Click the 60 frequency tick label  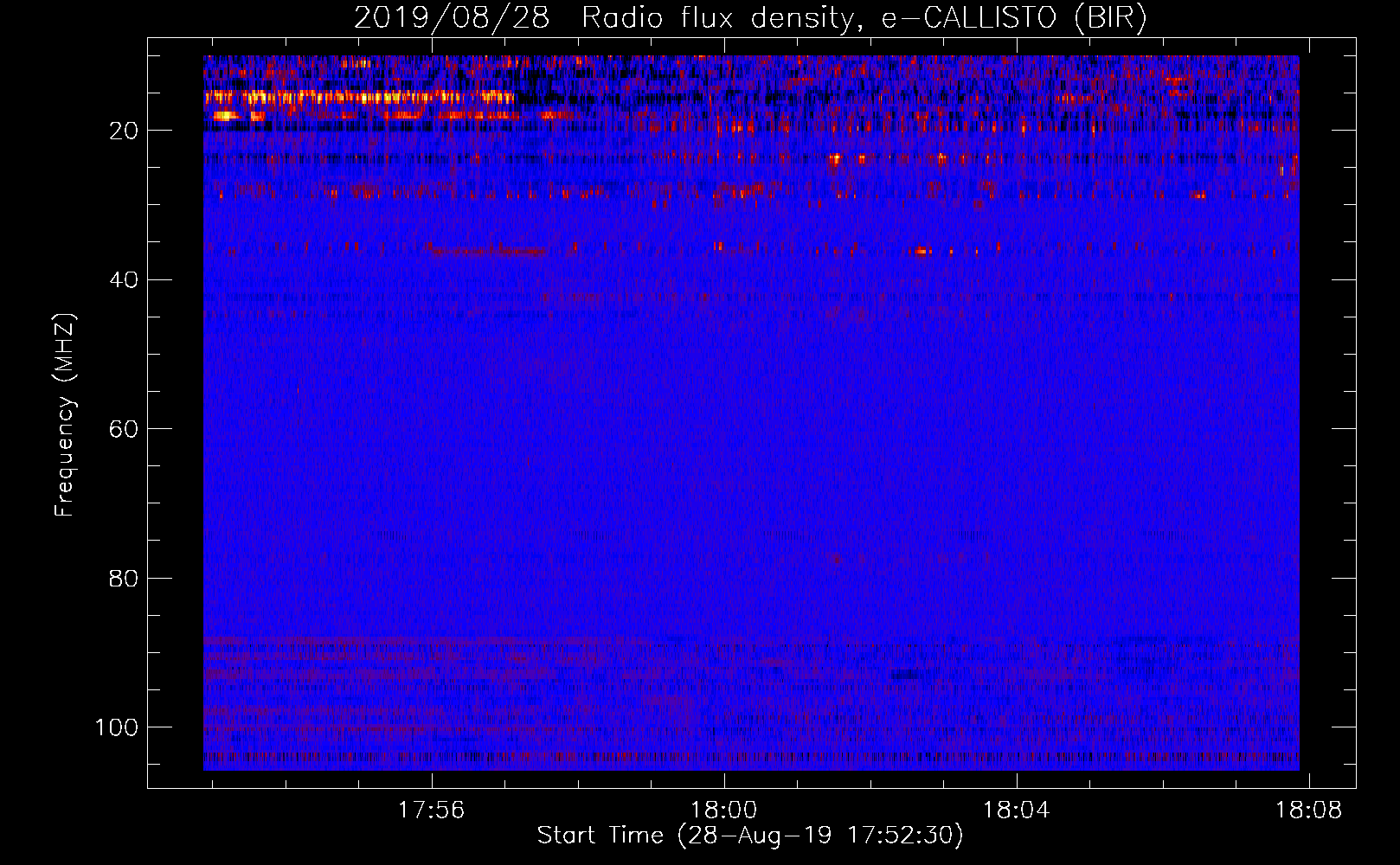tap(123, 429)
